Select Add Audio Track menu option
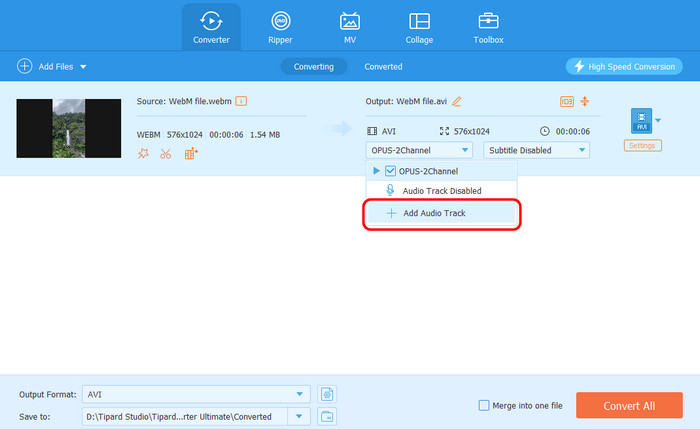700x429 pixels. tap(441, 213)
